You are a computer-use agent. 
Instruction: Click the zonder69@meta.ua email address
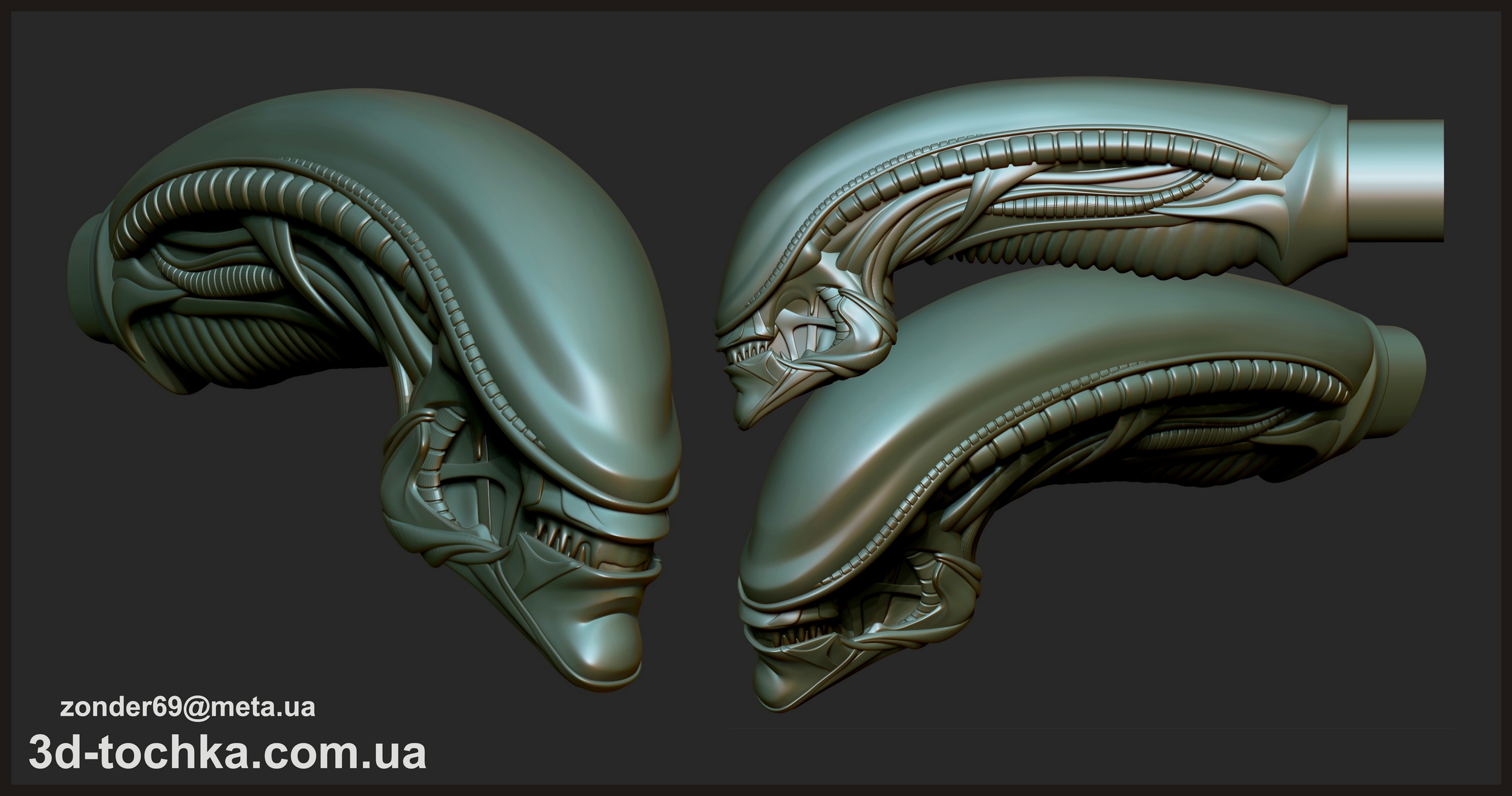(187, 707)
